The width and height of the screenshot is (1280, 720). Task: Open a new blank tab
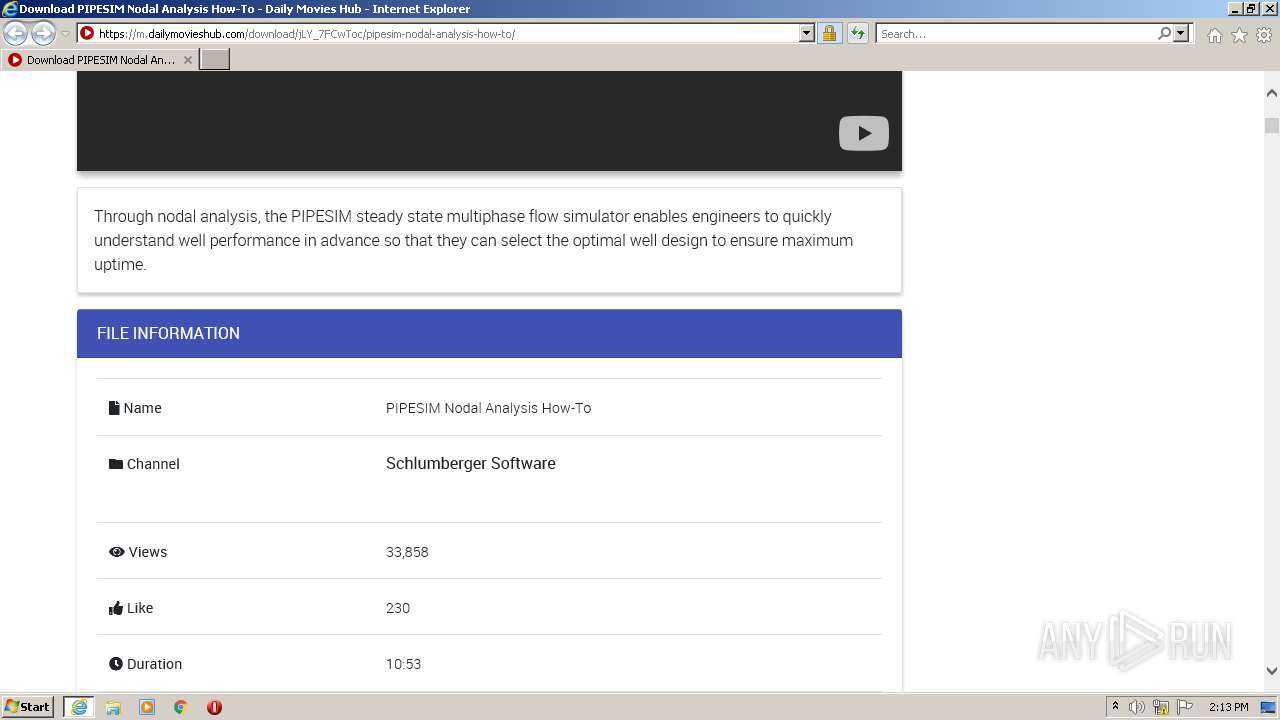215,60
